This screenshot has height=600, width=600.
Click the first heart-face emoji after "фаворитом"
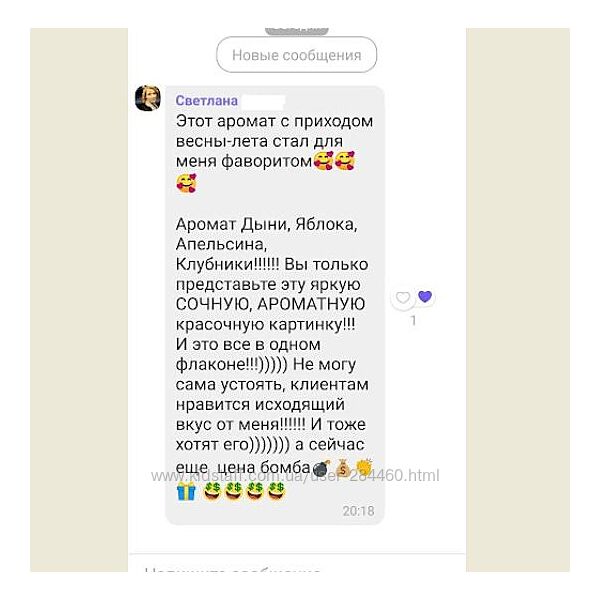point(323,160)
